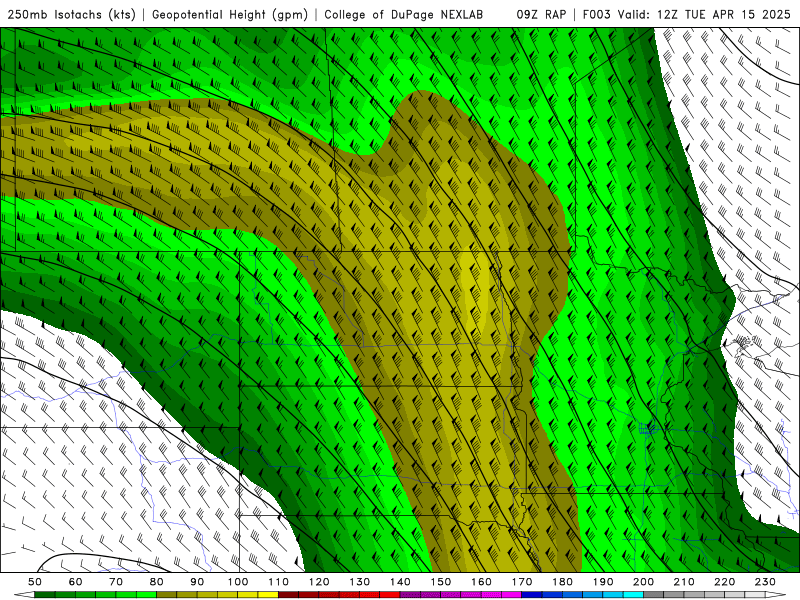The height and width of the screenshot is (600, 800).
Task: Click the 130 value on the color scale
Action: pyautogui.click(x=360, y=582)
